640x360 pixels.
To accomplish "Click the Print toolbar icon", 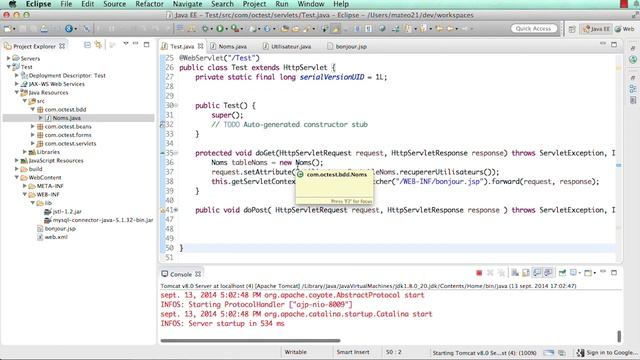I will 44,29.
